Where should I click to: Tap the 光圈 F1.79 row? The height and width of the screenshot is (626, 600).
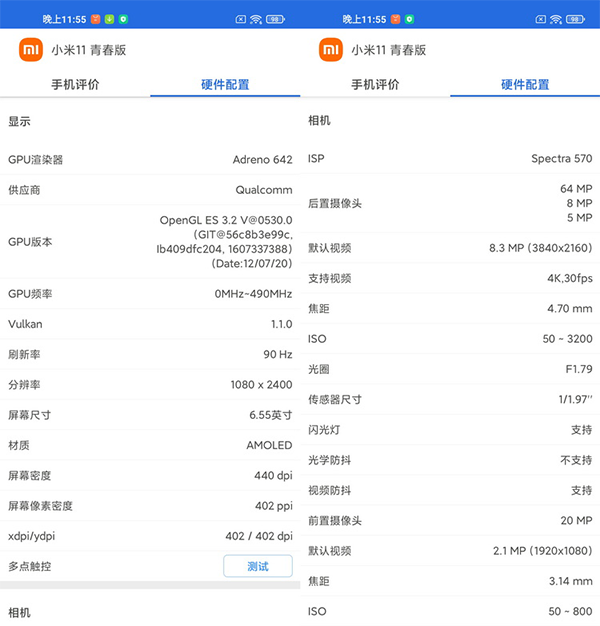coord(450,369)
